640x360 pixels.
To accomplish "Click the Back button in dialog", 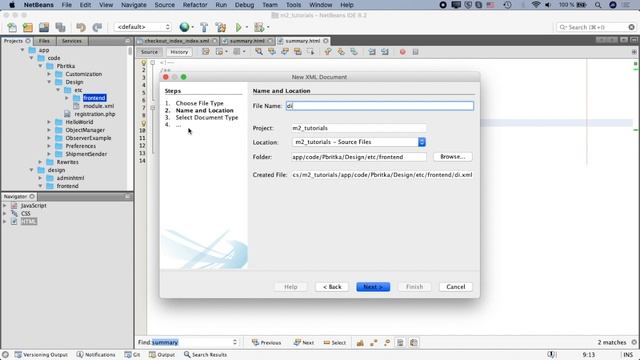I will pos(332,287).
